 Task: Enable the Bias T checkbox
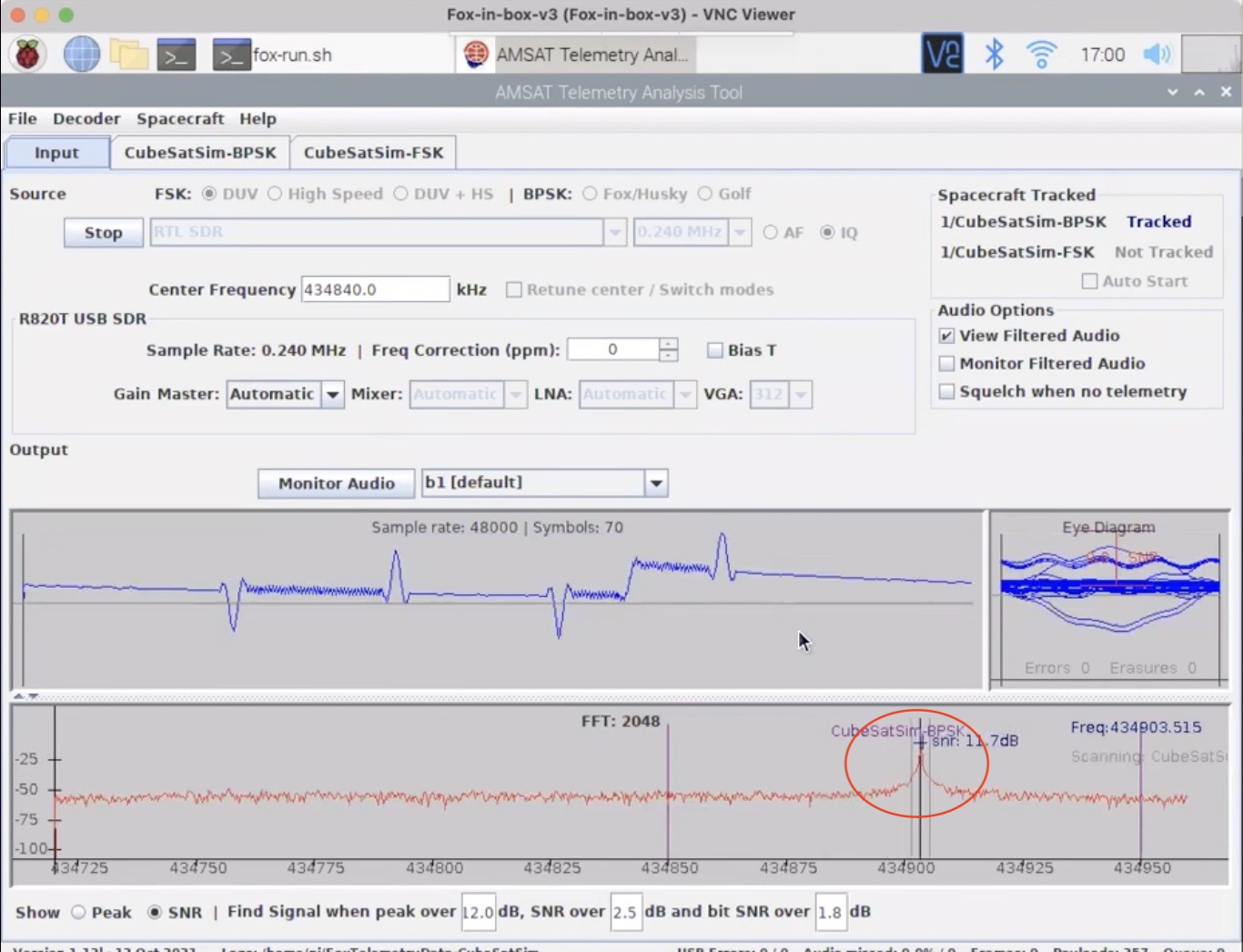(715, 350)
